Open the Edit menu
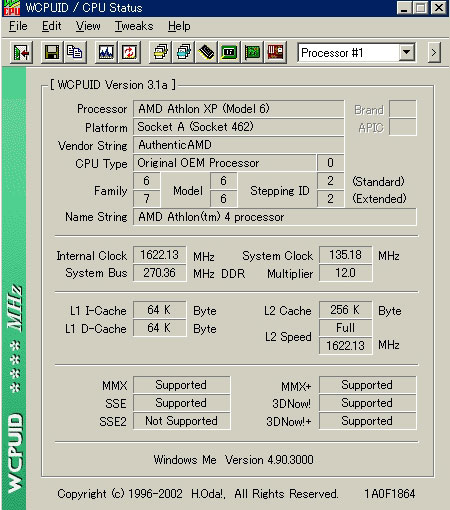The height and width of the screenshot is (510, 450). click(52, 26)
